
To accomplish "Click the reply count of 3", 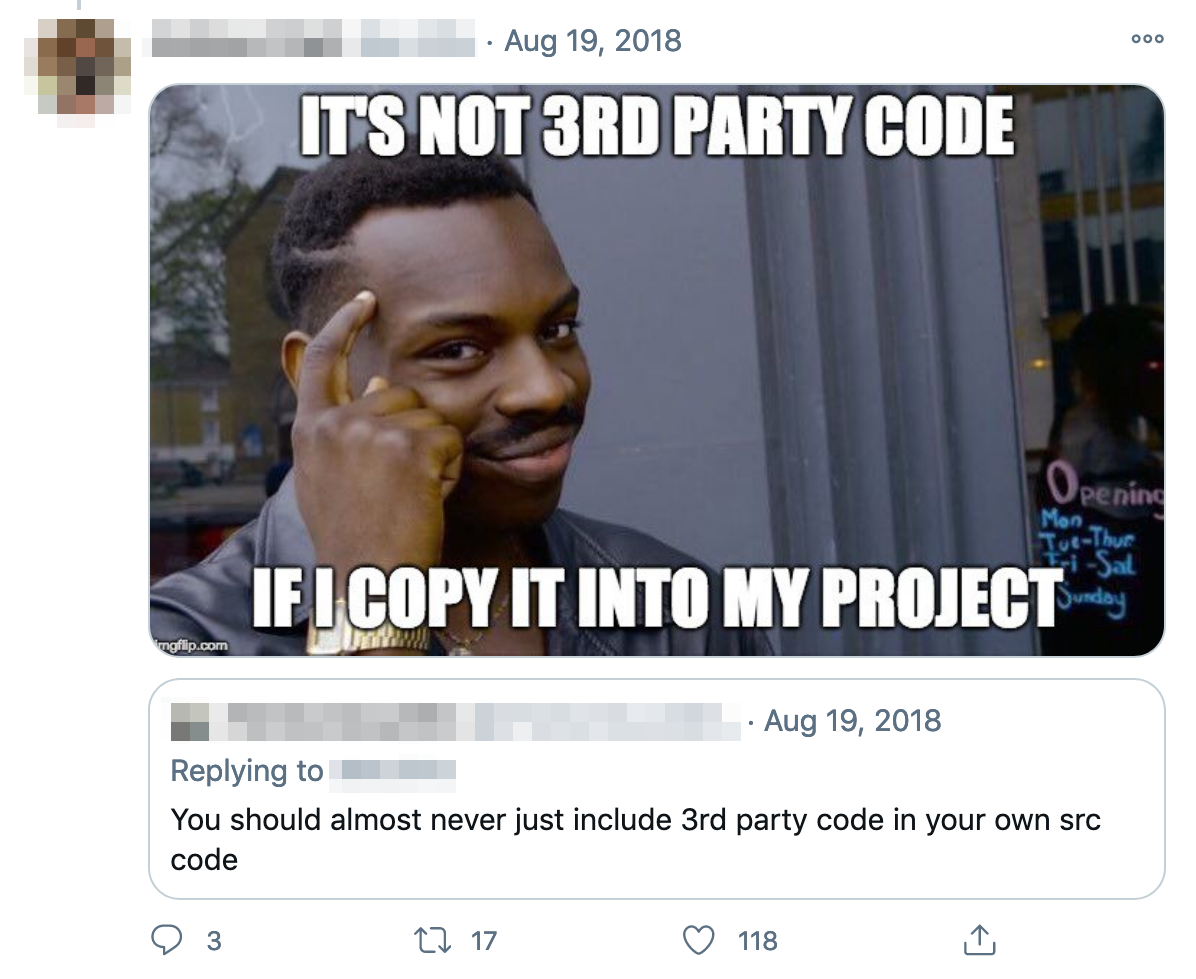I will click(214, 941).
